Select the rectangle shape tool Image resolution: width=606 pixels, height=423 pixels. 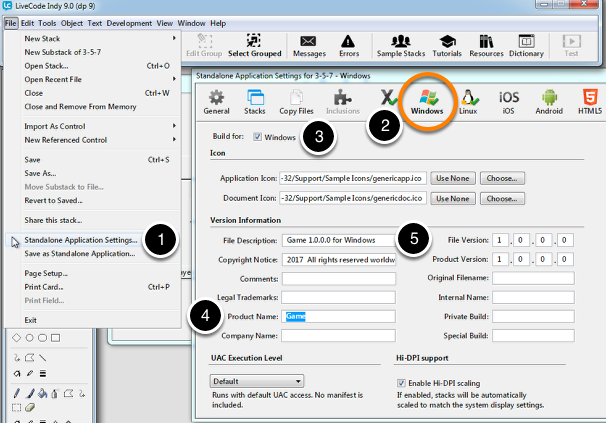(56, 338)
